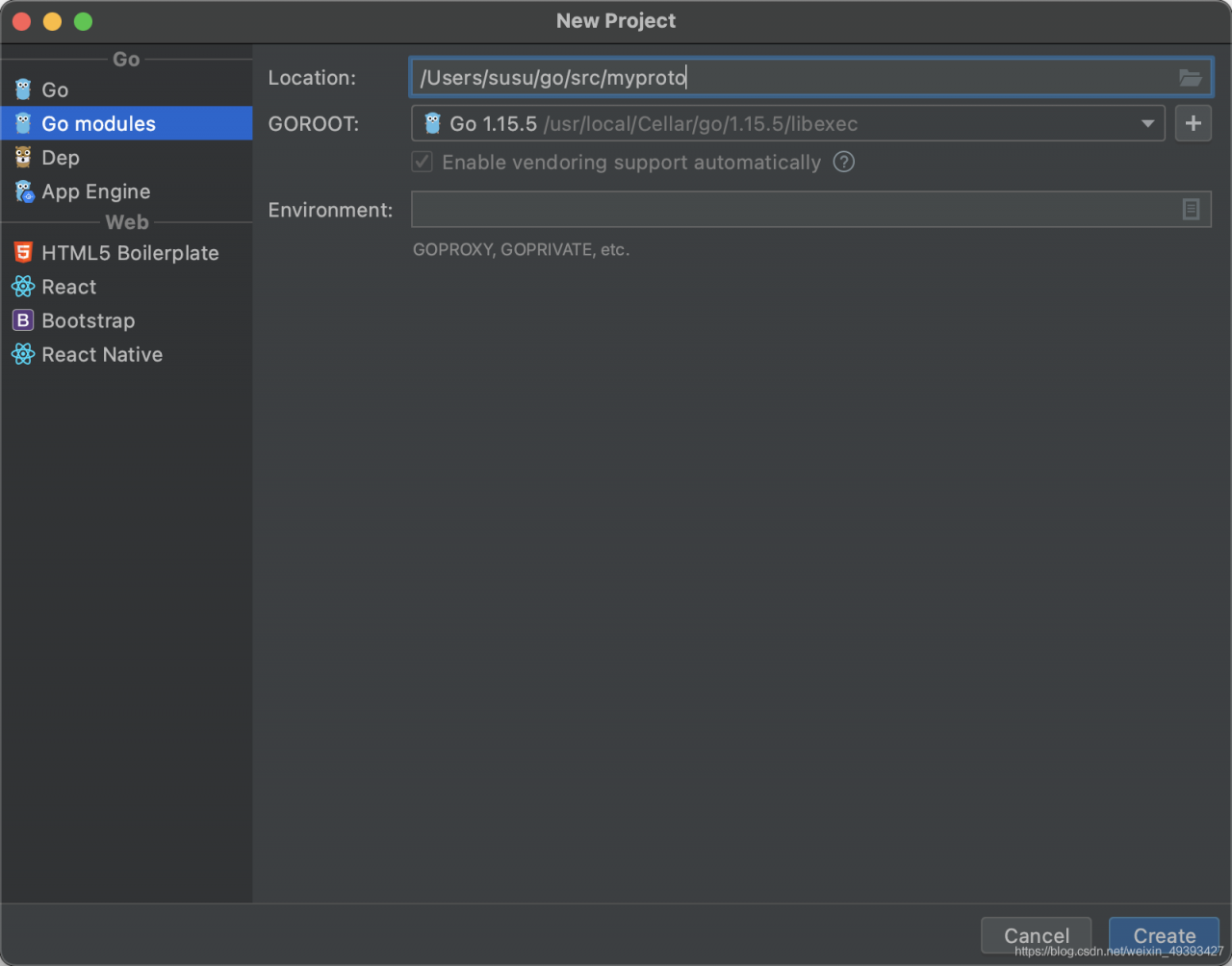Click the React atom icon
Image resolution: width=1232 pixels, height=966 pixels.
tap(23, 287)
